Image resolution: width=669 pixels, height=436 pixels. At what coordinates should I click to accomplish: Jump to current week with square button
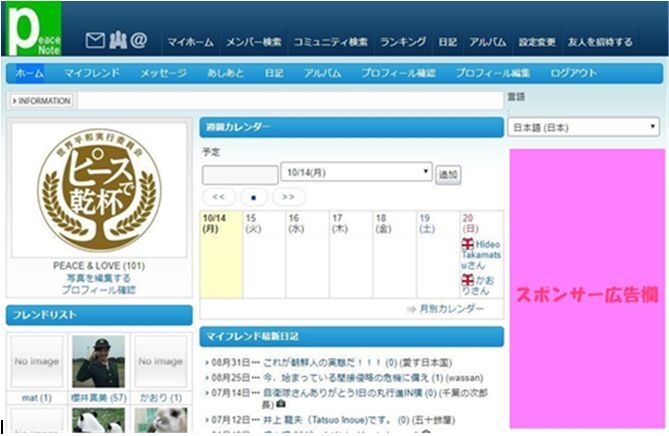point(254,197)
